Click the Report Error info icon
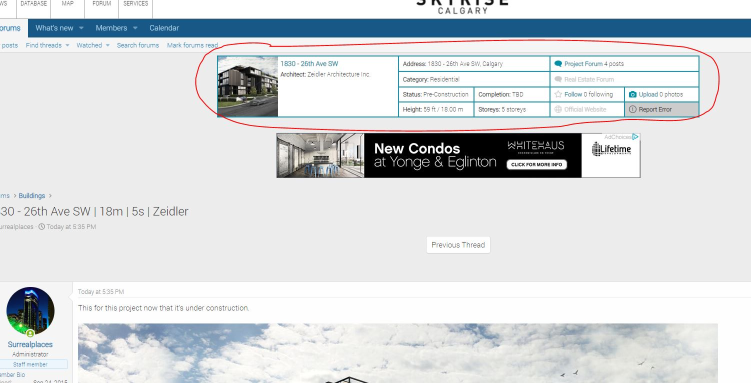 click(x=632, y=109)
